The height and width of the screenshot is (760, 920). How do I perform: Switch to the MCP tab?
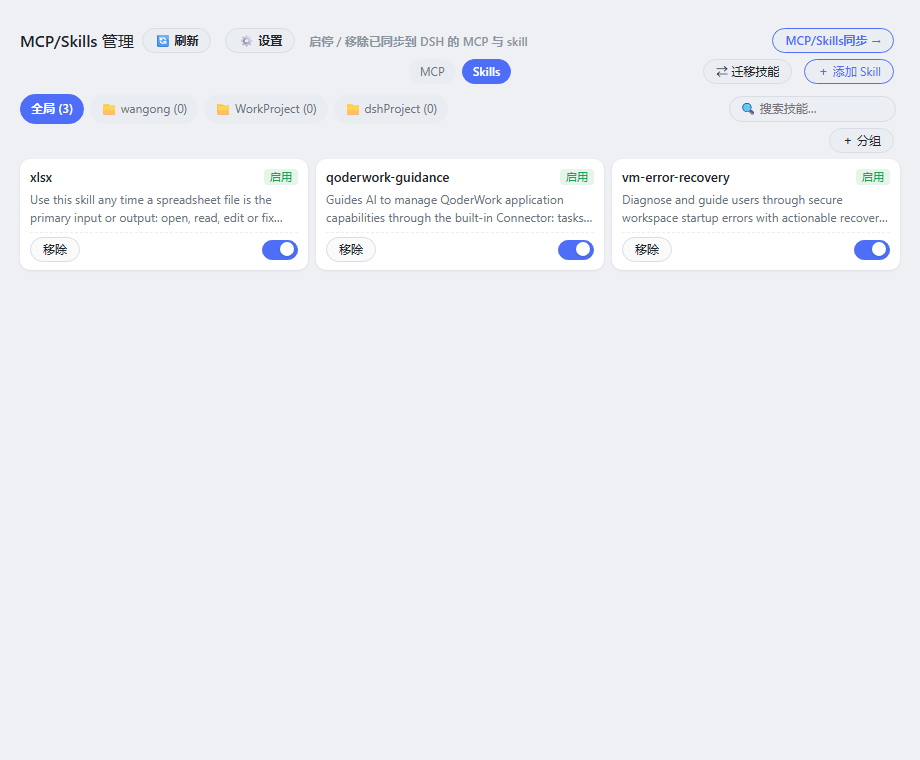pyautogui.click(x=432, y=72)
